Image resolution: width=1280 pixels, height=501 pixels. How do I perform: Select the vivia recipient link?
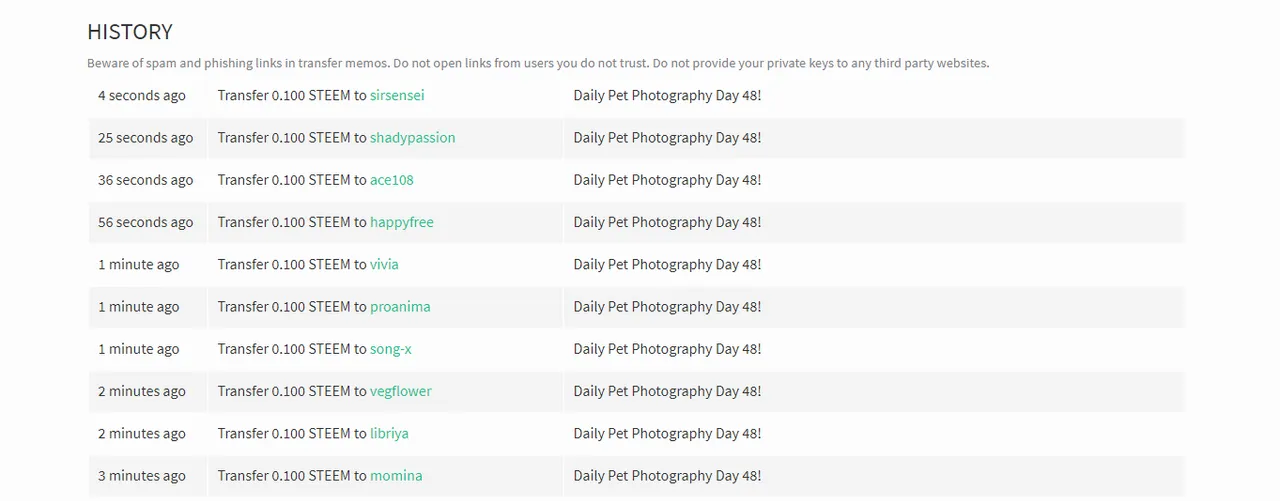[x=384, y=265]
